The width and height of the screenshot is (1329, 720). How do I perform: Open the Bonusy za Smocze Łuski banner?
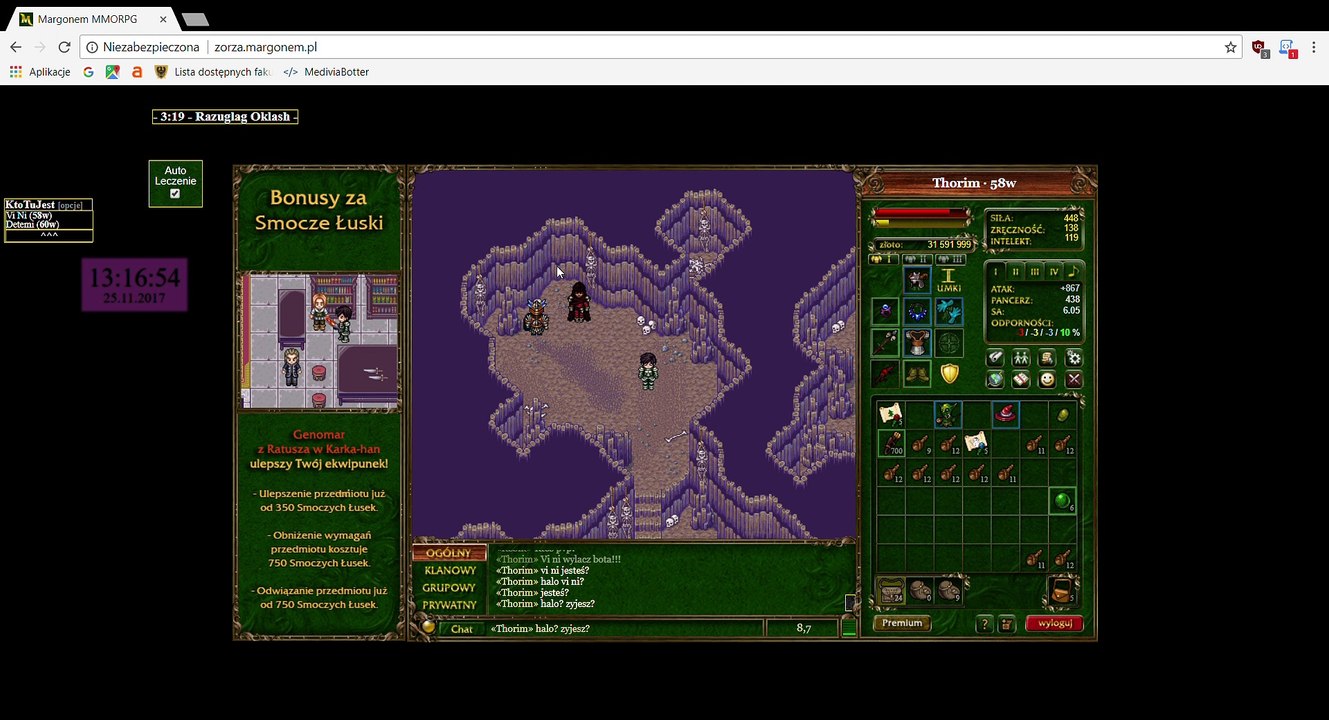tap(319, 210)
